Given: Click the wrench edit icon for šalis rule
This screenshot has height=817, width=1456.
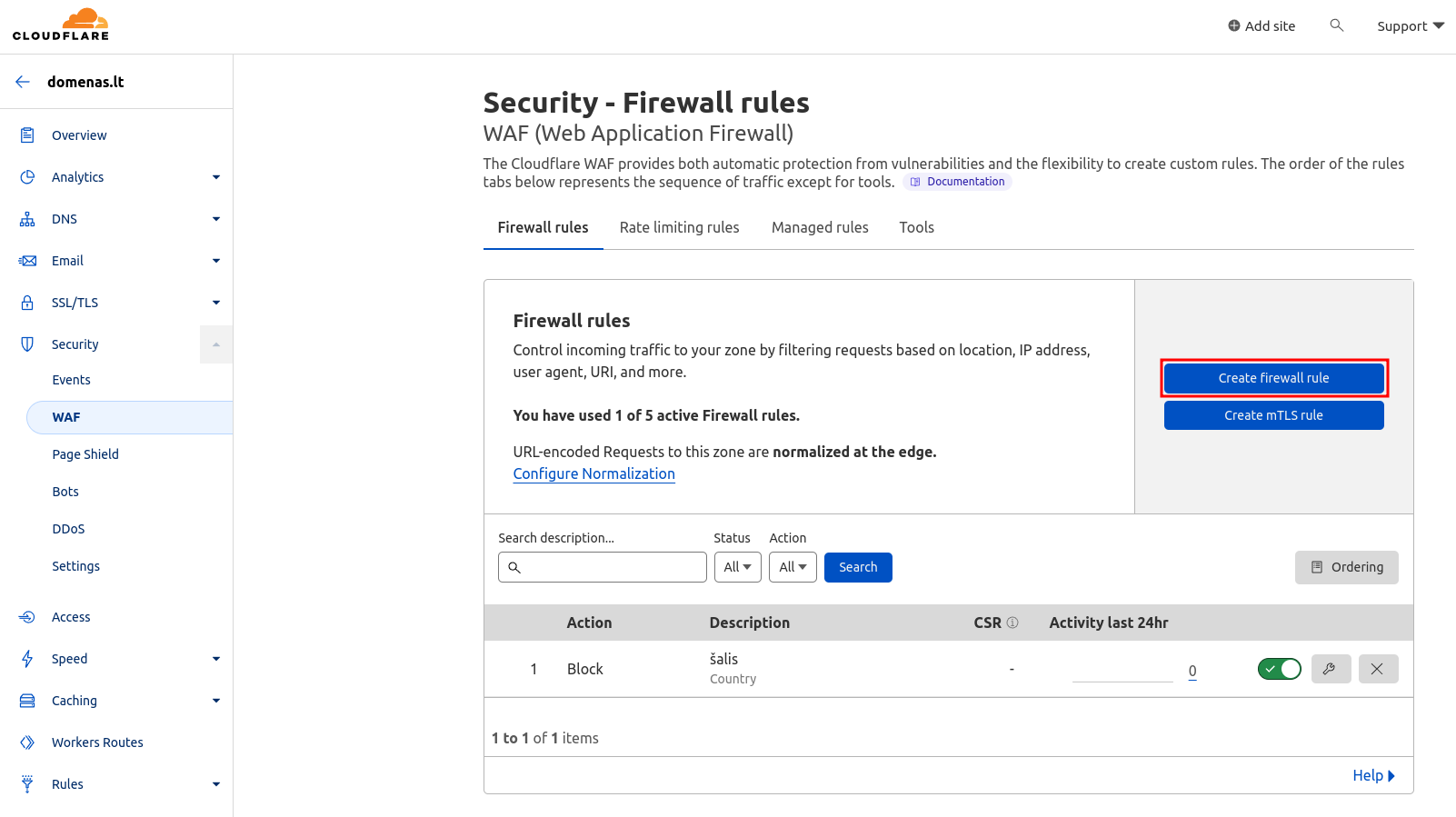Looking at the screenshot, I should point(1331,669).
